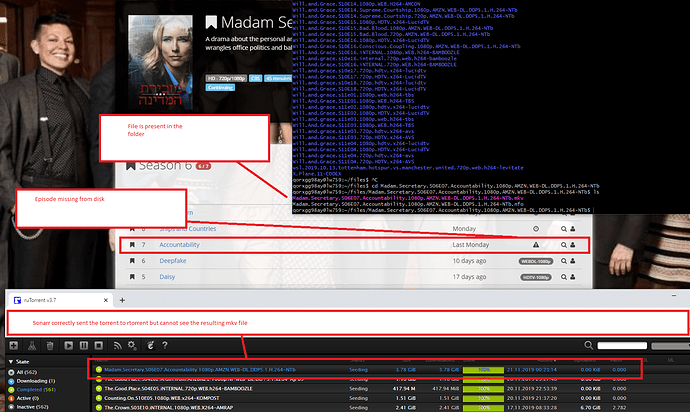This screenshot has width=690, height=412.
Task: Open the Ships and Countries episode link
Action: 187,229
